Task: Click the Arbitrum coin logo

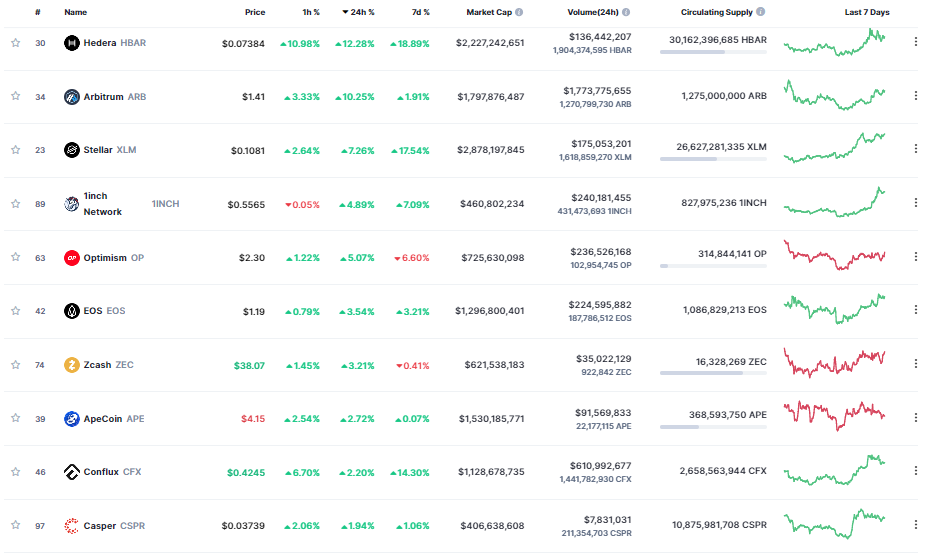Action: 72,97
